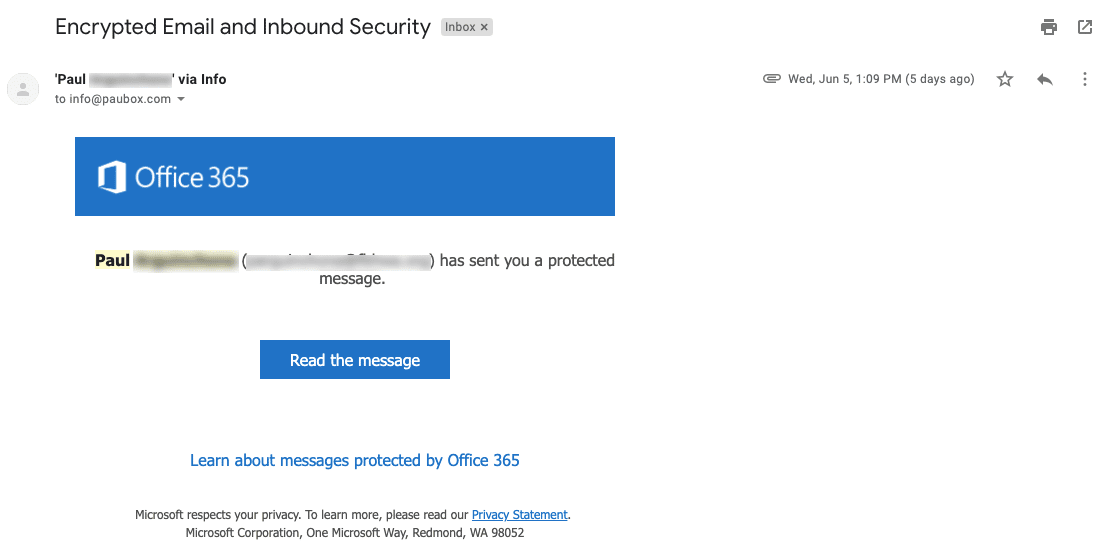Reply to the email with arrow icon

click(x=1045, y=79)
